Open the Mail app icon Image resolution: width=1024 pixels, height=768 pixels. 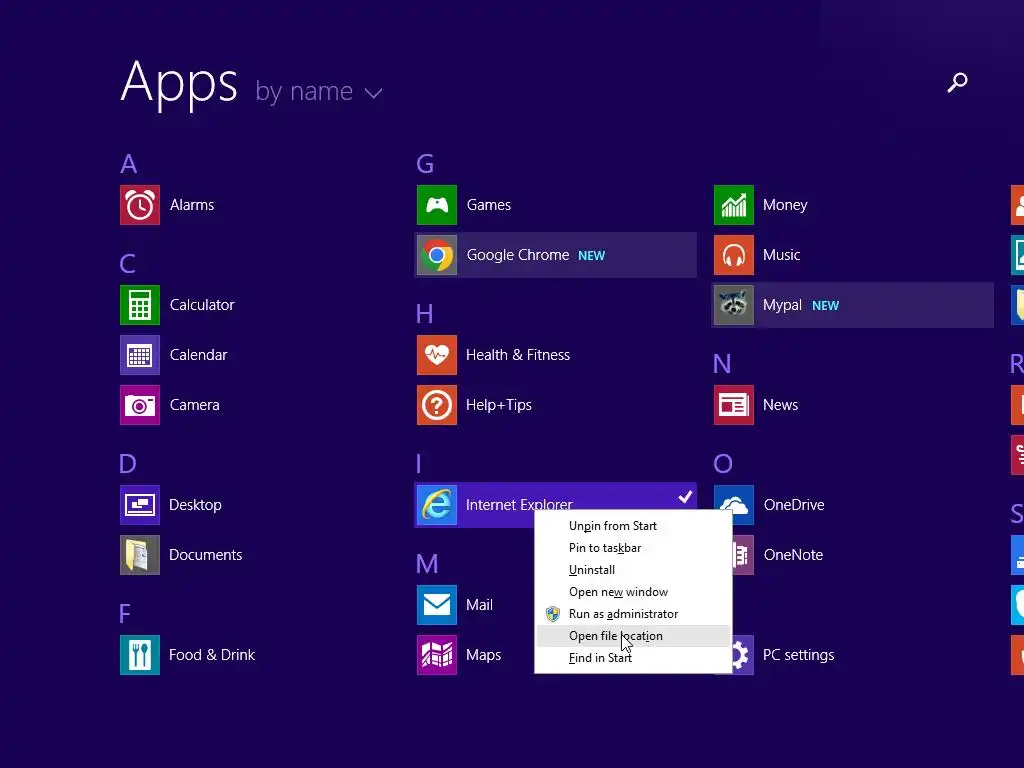pos(437,605)
